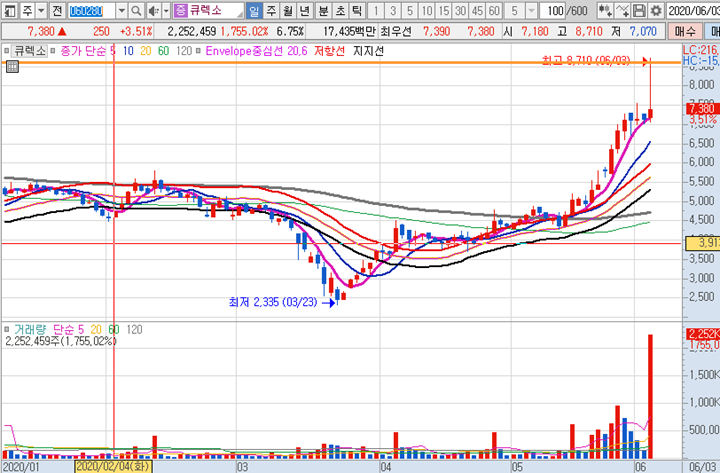
Task: Click the 7,070 low price in header
Action: [643, 31]
